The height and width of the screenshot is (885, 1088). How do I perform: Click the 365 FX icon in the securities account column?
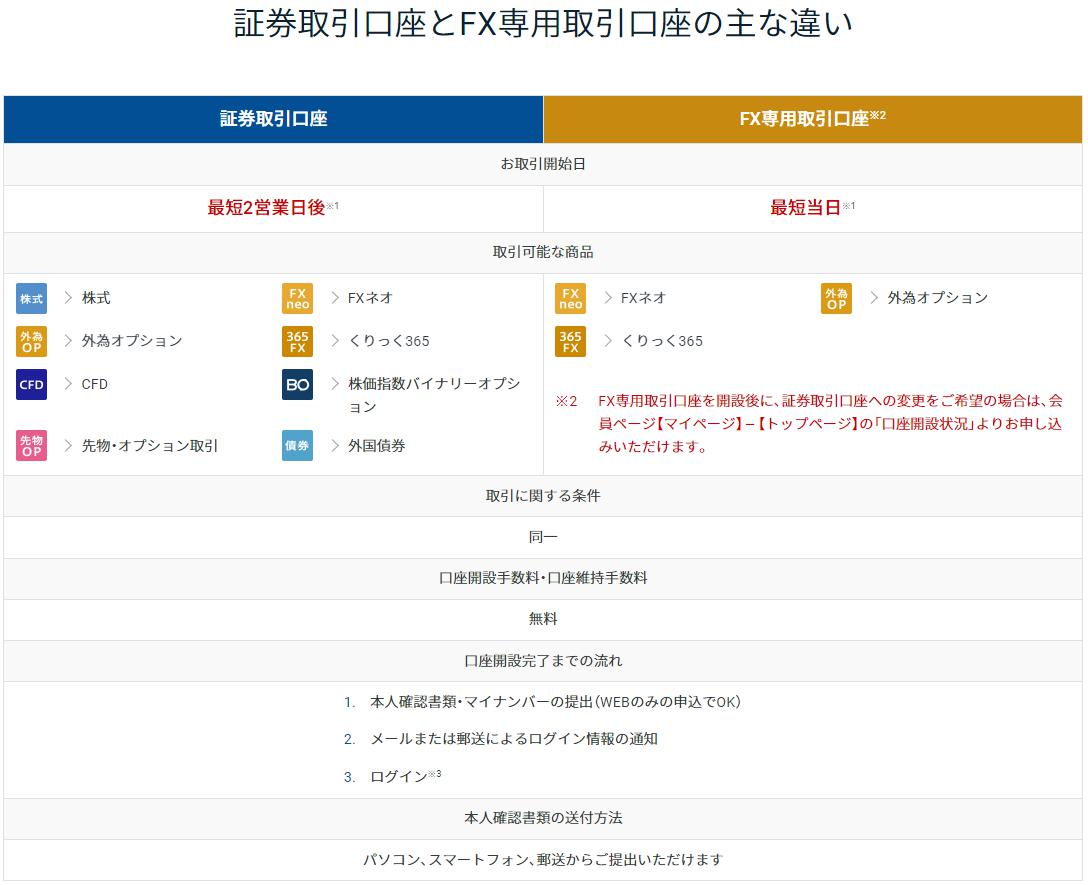(x=297, y=342)
